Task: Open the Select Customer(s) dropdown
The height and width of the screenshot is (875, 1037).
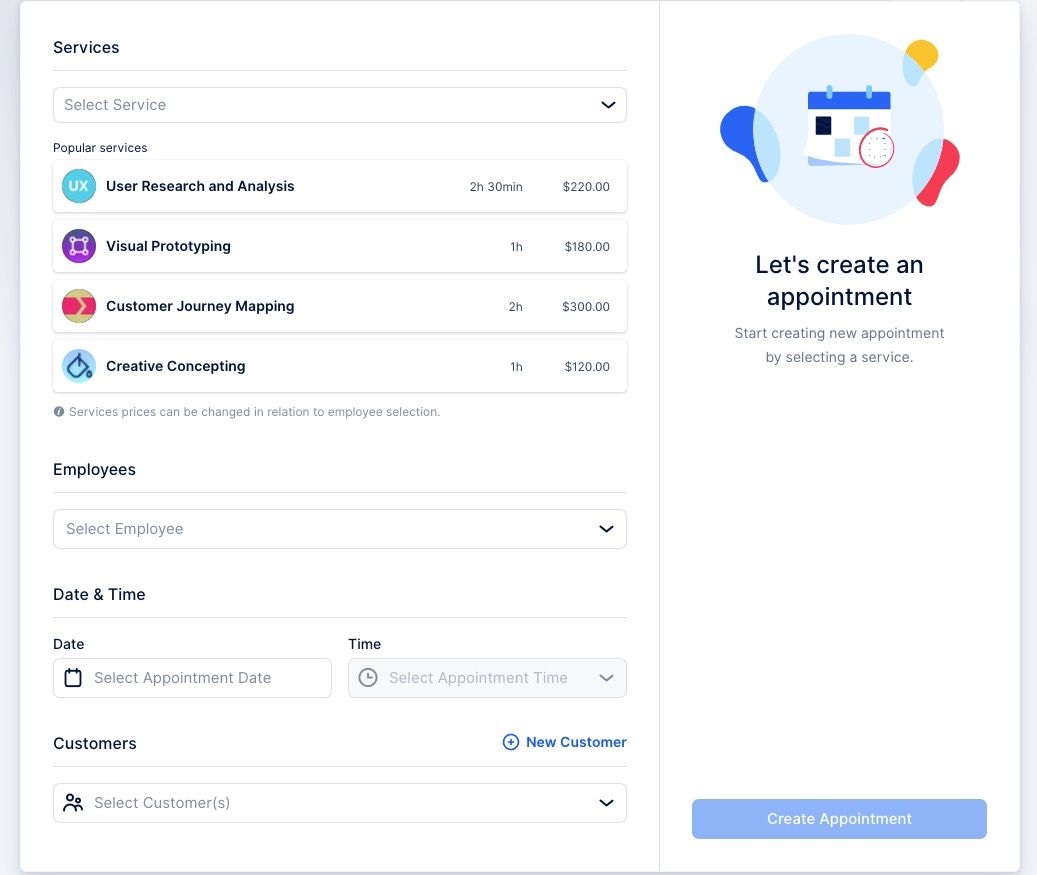Action: click(x=340, y=802)
